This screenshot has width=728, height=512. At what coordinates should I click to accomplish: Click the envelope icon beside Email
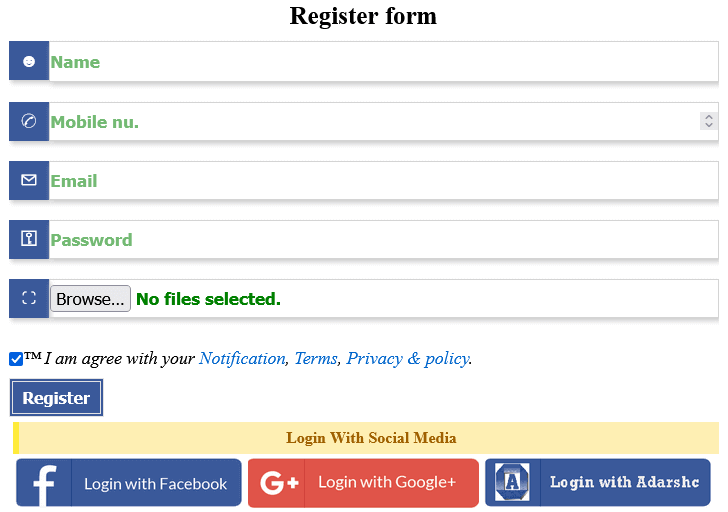click(29, 181)
